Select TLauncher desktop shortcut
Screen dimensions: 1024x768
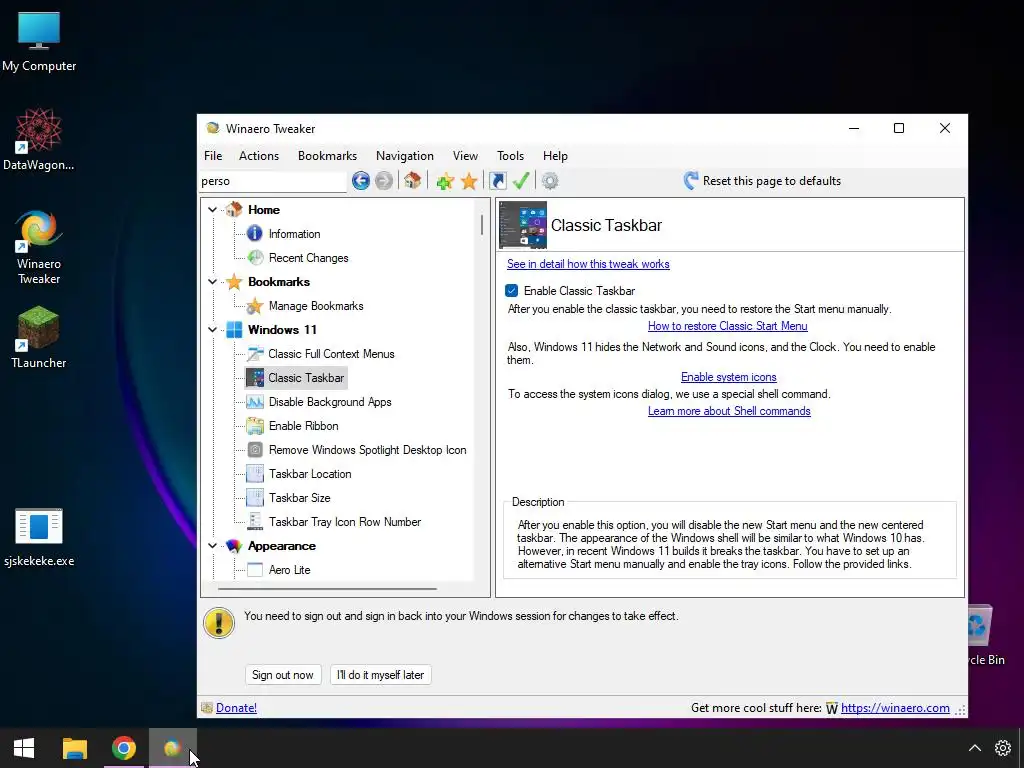tap(39, 338)
